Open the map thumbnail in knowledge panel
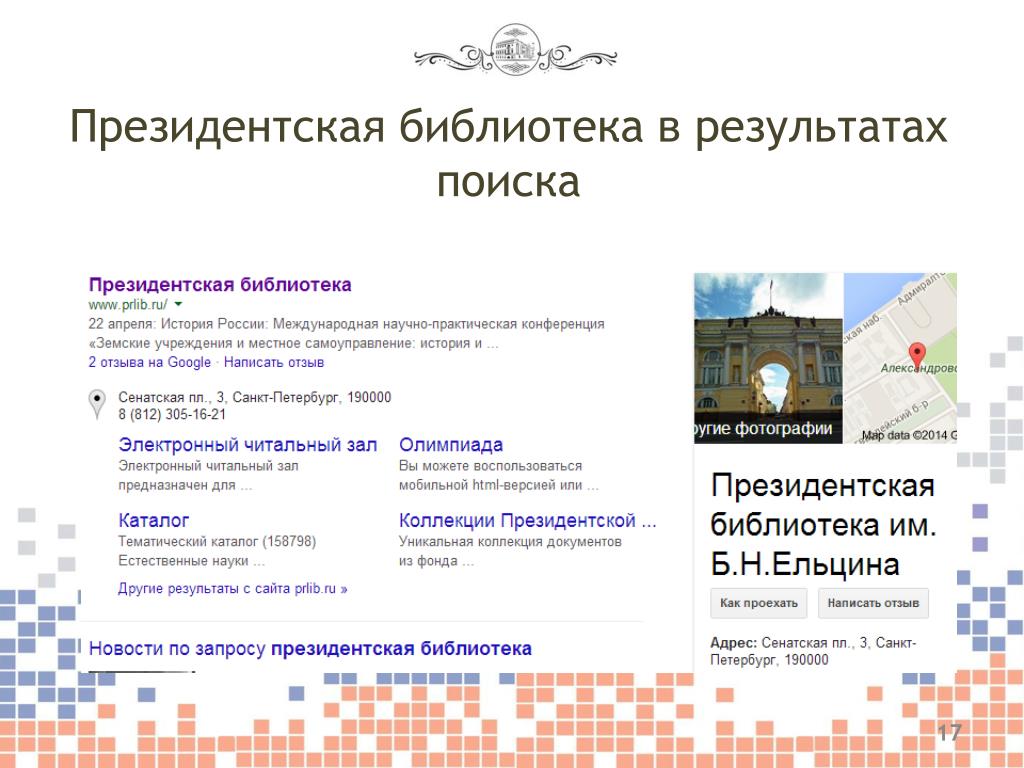 900,358
